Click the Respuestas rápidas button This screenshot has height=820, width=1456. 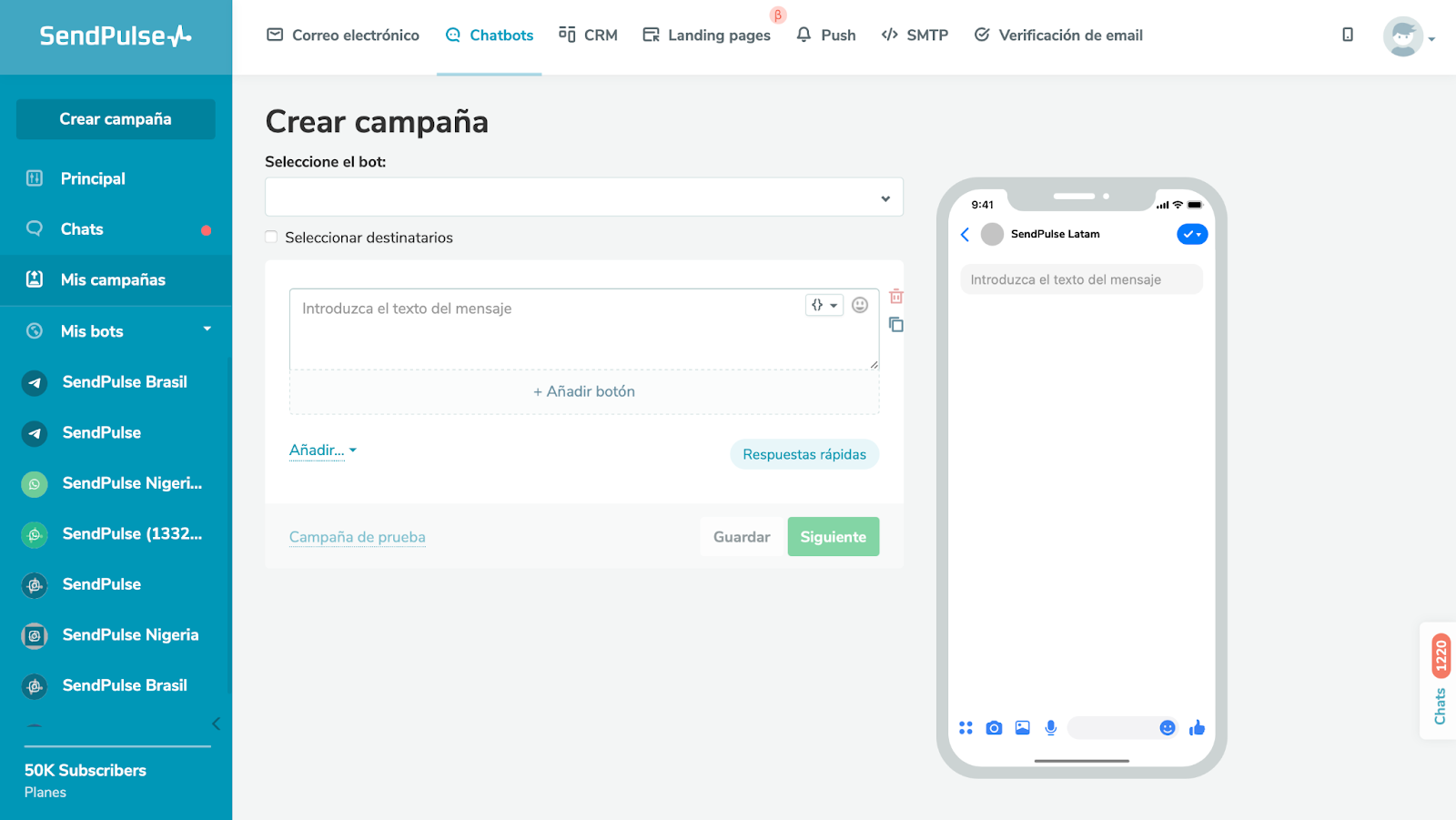tap(804, 454)
